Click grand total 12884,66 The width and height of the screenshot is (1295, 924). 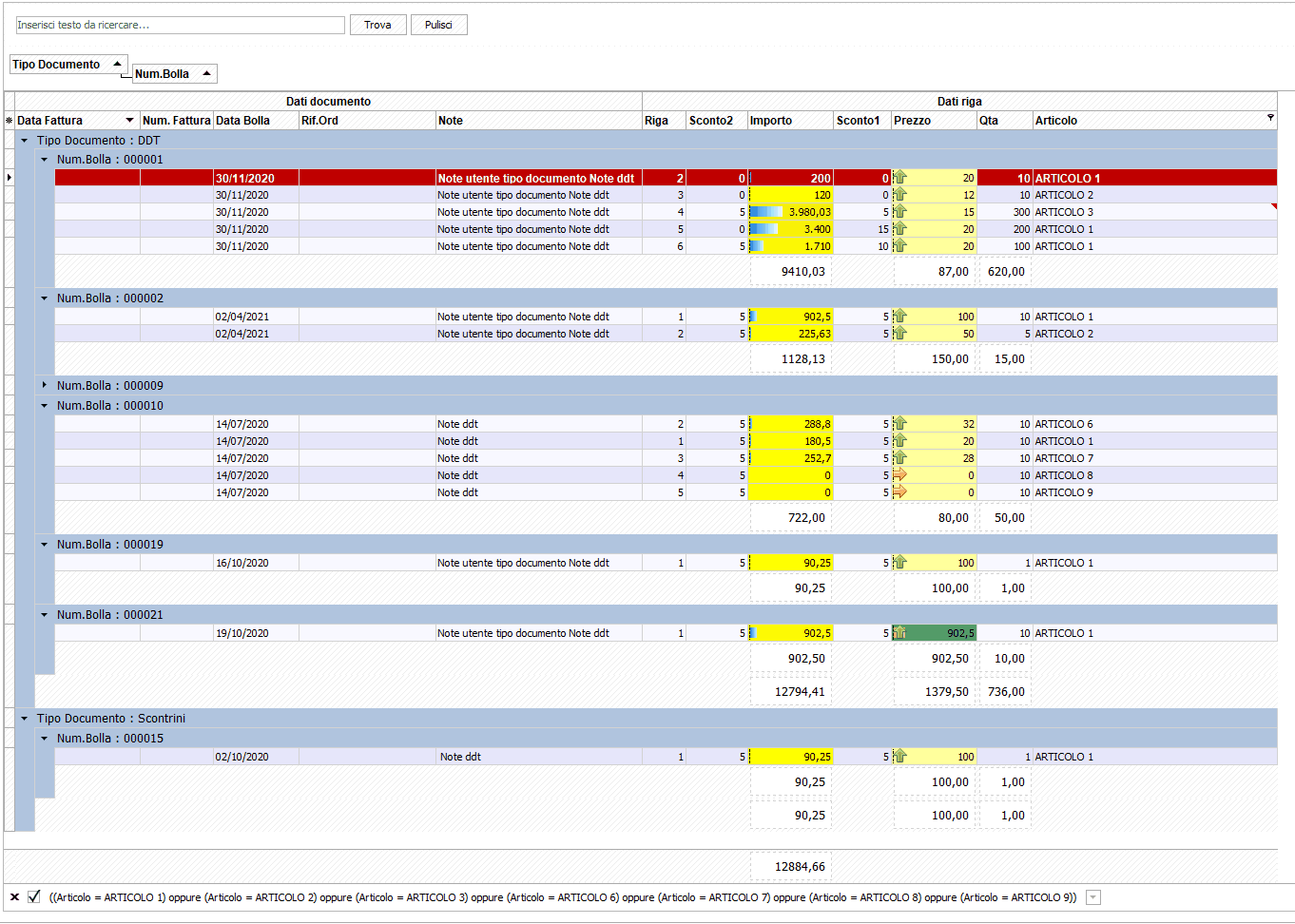(x=791, y=867)
